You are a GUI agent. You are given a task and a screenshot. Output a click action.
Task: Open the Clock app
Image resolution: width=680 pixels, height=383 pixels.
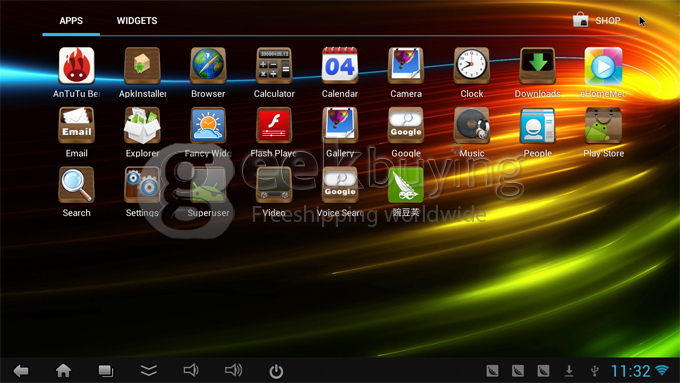point(472,66)
